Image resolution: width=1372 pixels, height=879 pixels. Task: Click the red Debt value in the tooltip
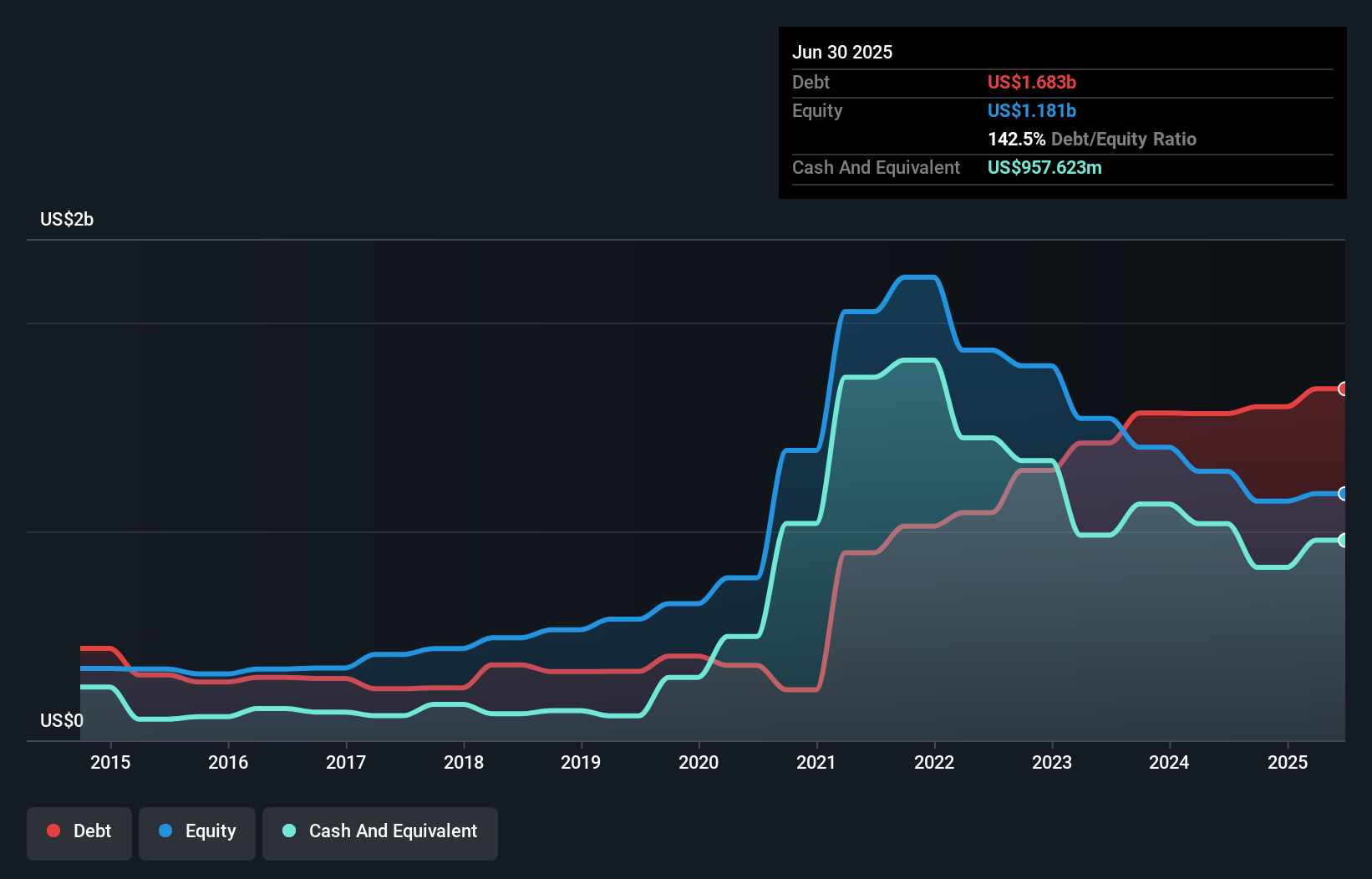[x=1031, y=82]
